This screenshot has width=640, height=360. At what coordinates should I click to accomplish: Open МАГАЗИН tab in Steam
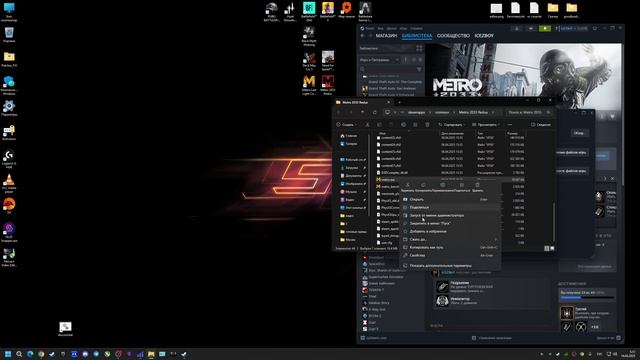386,36
